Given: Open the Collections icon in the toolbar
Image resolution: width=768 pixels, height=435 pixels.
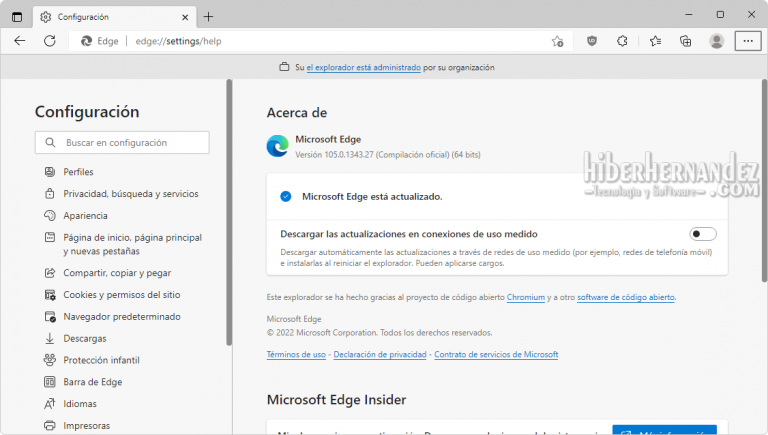Looking at the screenshot, I should [686, 41].
